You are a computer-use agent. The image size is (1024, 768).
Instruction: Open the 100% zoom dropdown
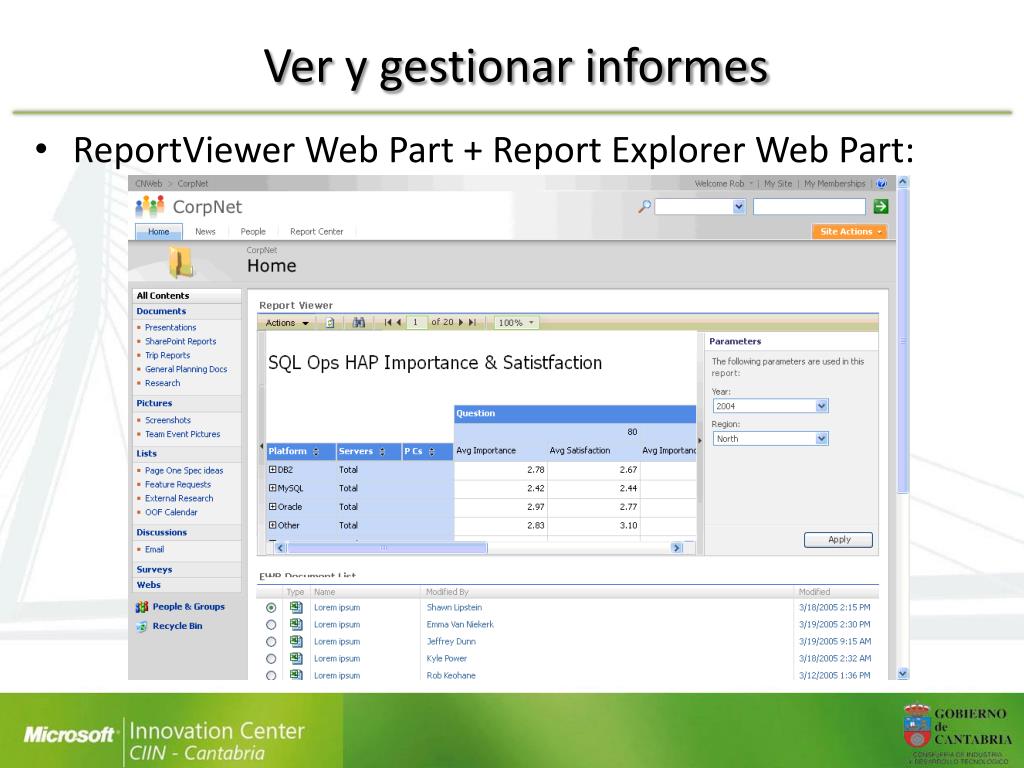pyautogui.click(x=516, y=323)
